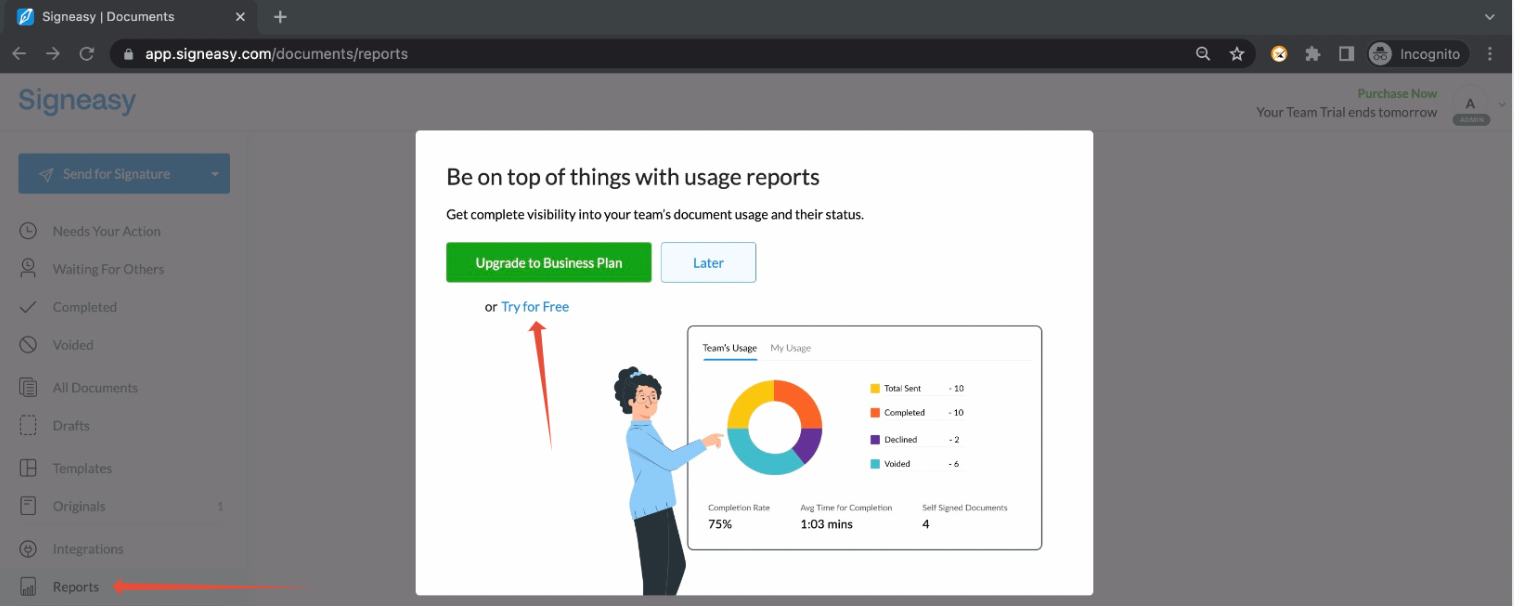Click the Needs Your Action clock icon
The image size is (1514, 606).
point(29,231)
